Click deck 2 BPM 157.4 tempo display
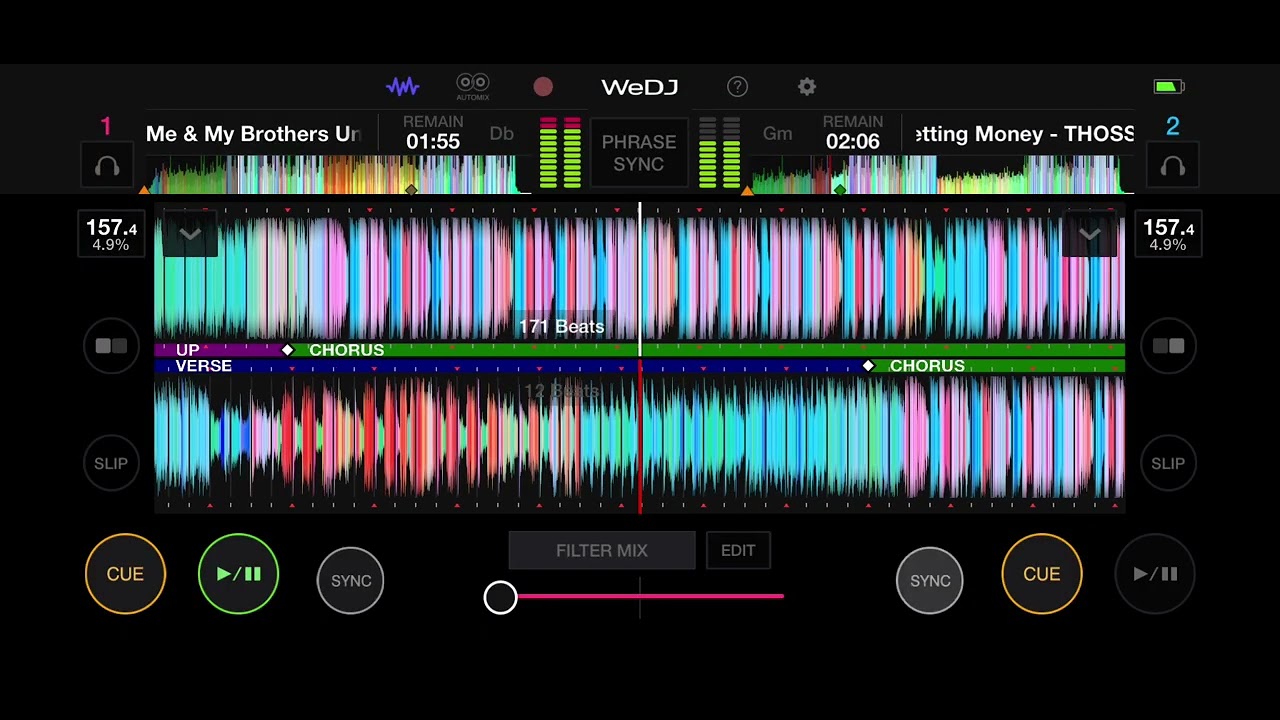Image resolution: width=1280 pixels, height=720 pixels. [1168, 234]
